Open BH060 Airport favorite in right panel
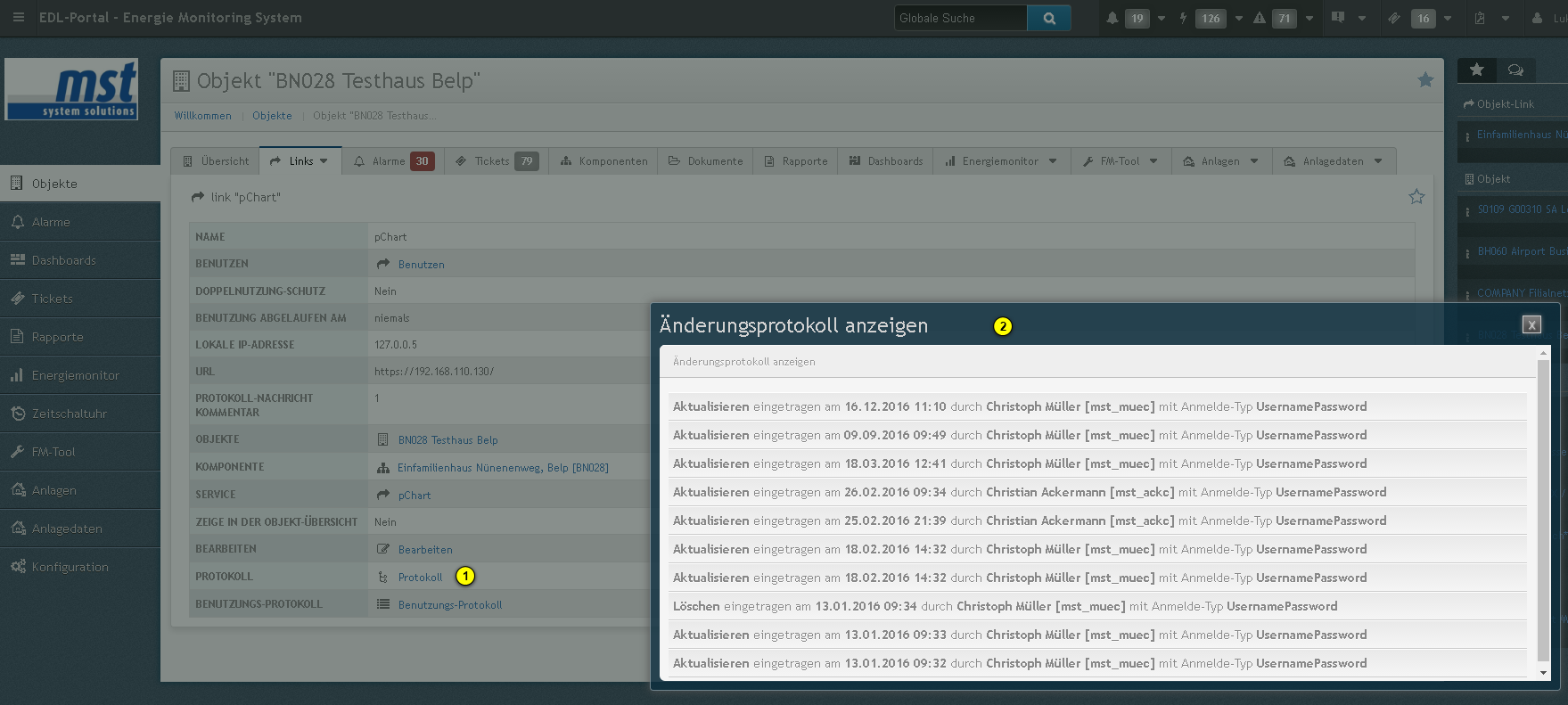The height and width of the screenshot is (705, 1568). click(1522, 251)
